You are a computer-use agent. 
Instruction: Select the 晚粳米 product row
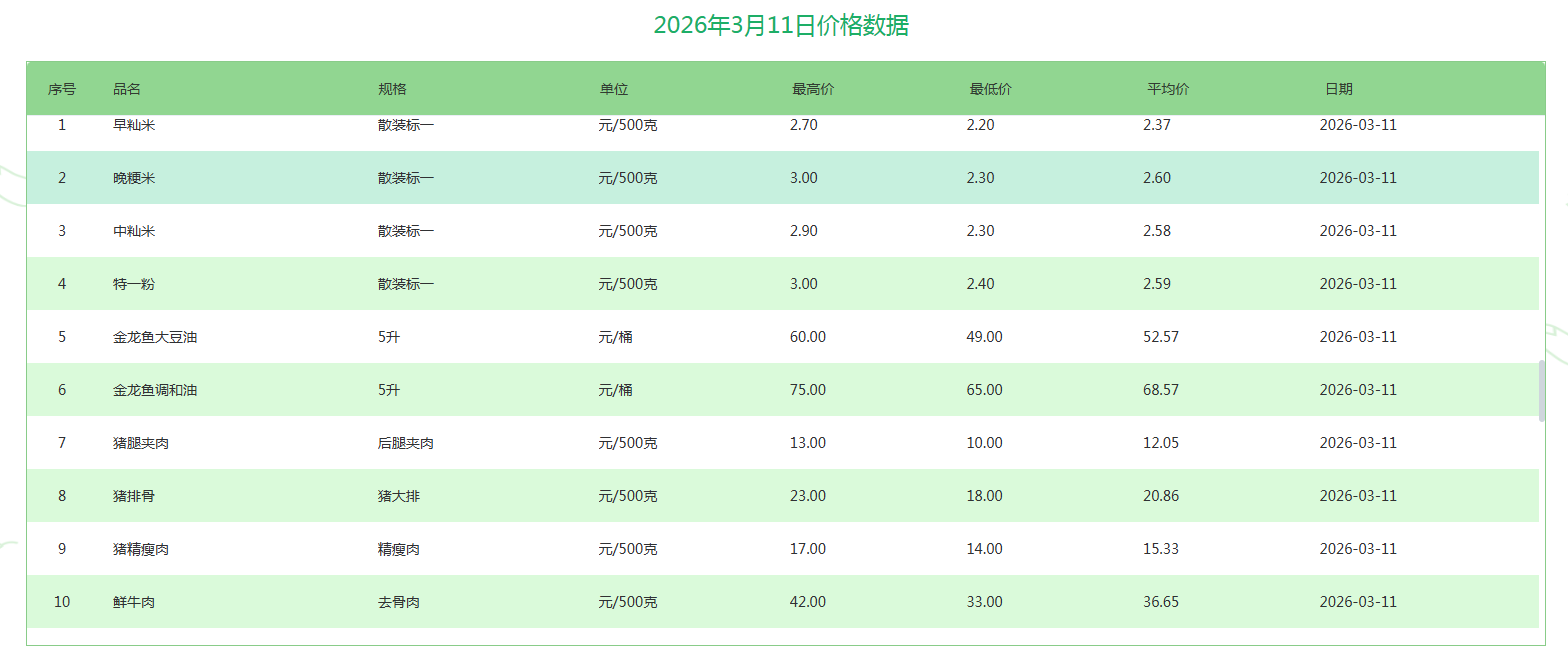pos(134,178)
